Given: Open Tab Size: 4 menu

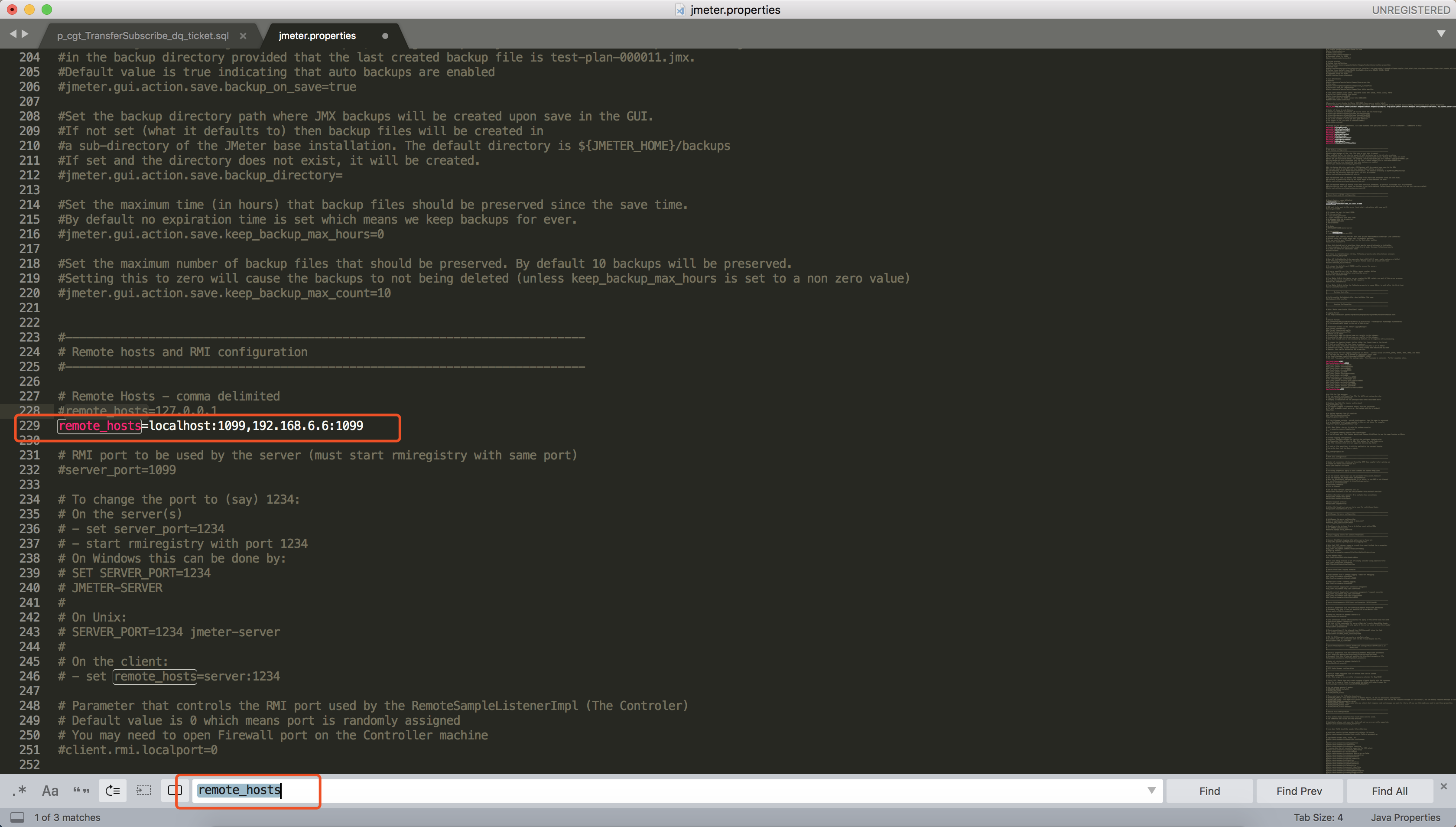Looking at the screenshot, I should pyautogui.click(x=1318, y=817).
